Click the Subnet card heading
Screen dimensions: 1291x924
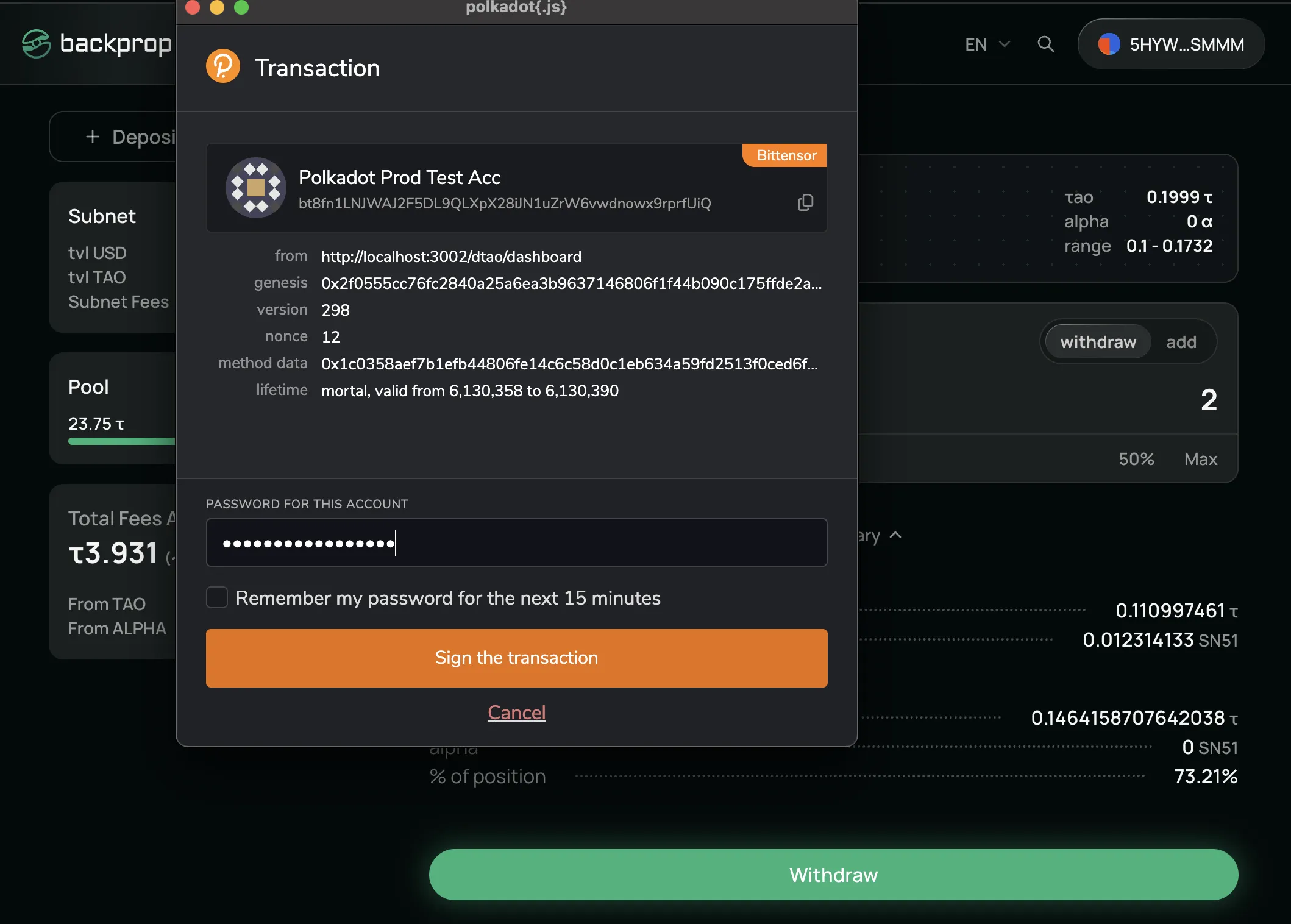102,216
